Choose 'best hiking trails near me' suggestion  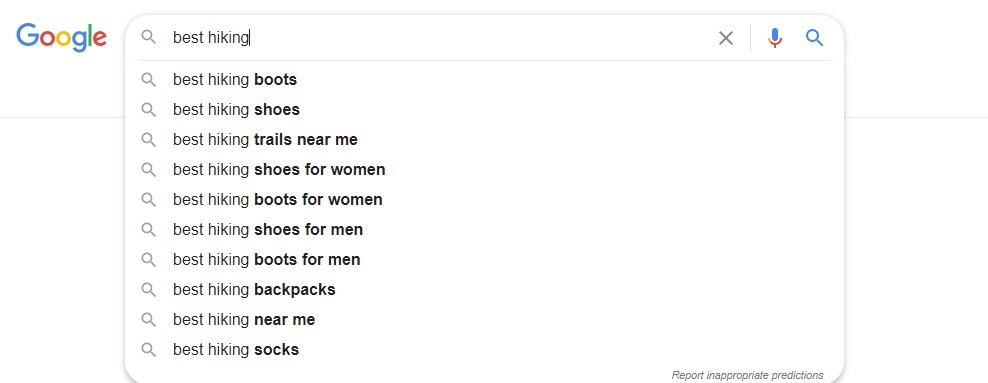pyautogui.click(x=484, y=140)
